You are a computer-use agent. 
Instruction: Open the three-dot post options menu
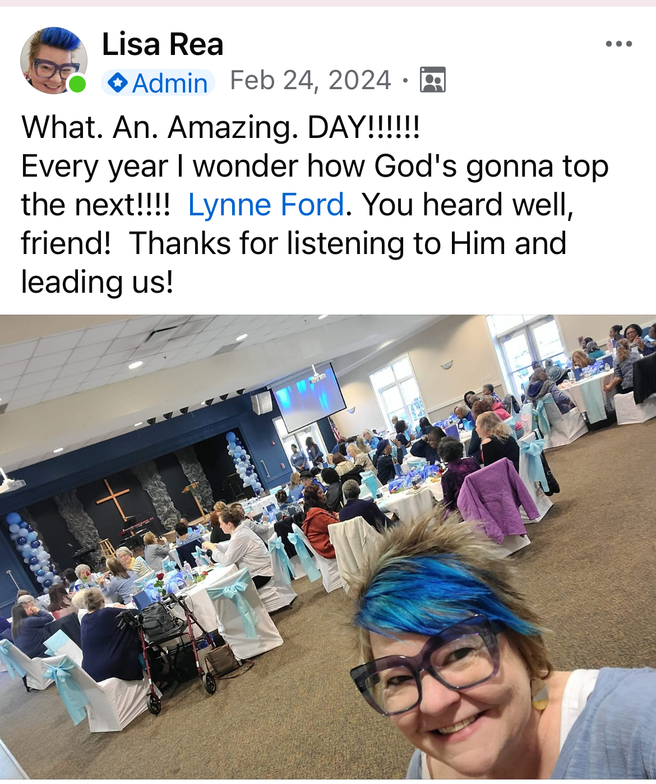click(x=618, y=44)
